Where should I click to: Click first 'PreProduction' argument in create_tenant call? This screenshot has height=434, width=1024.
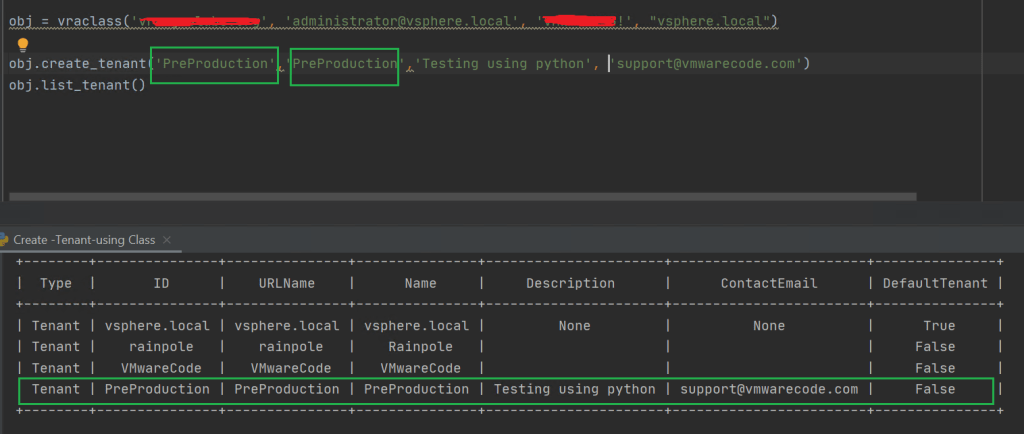pos(214,64)
